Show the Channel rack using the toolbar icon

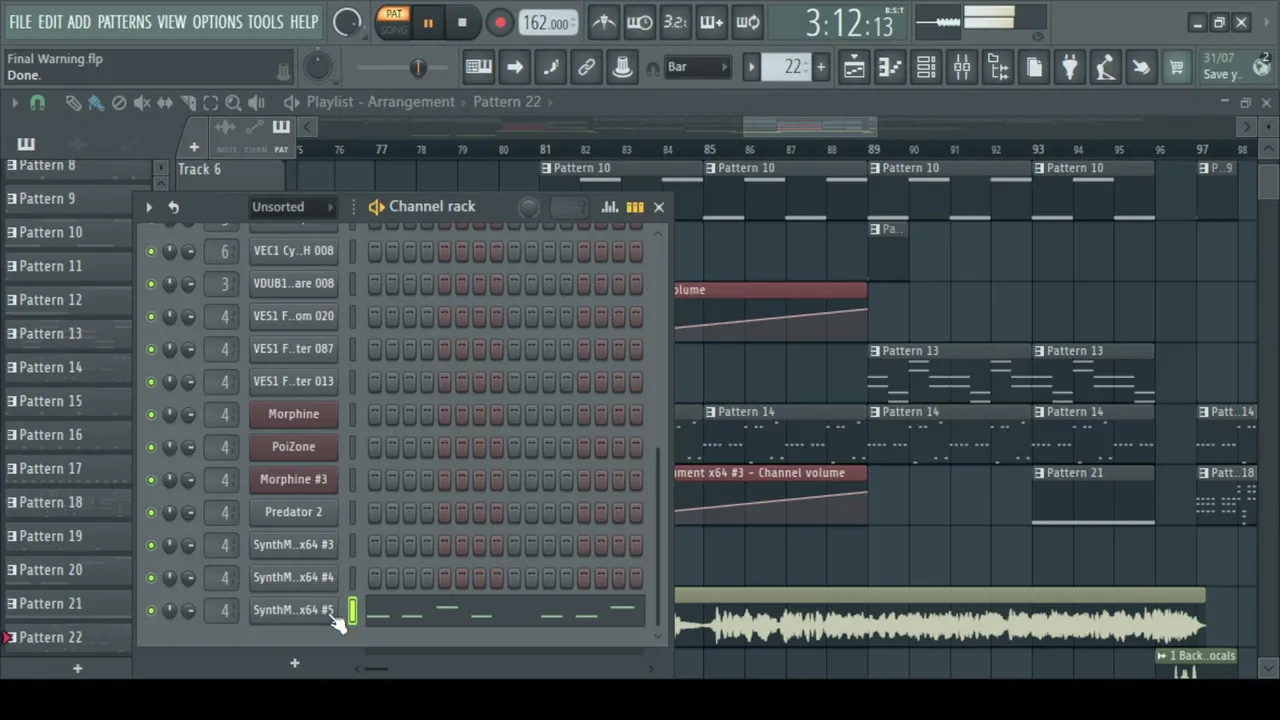(x=926, y=68)
